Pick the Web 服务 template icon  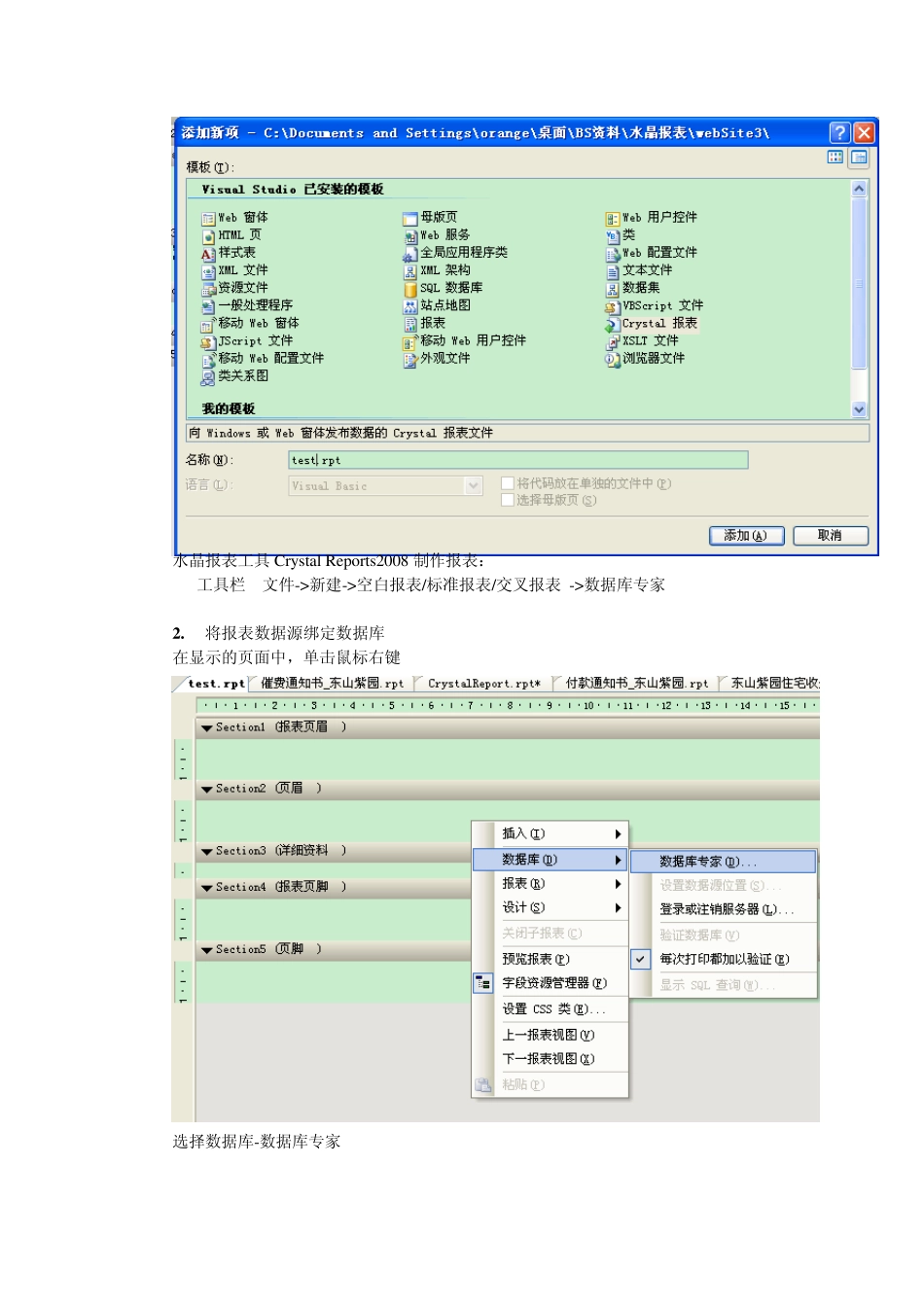pyautogui.click(x=410, y=236)
